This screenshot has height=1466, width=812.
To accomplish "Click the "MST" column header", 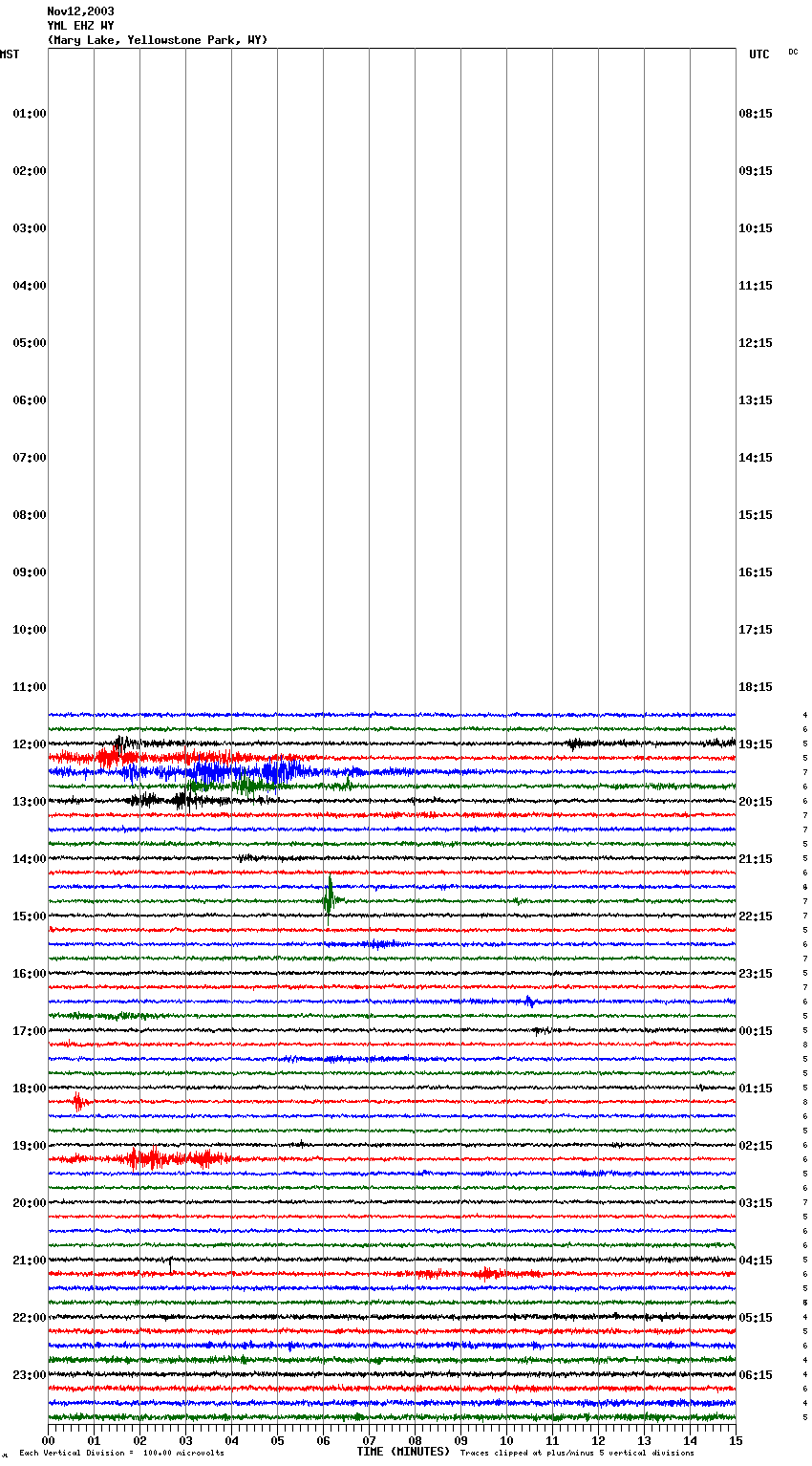I will pyautogui.click(x=10, y=54).
